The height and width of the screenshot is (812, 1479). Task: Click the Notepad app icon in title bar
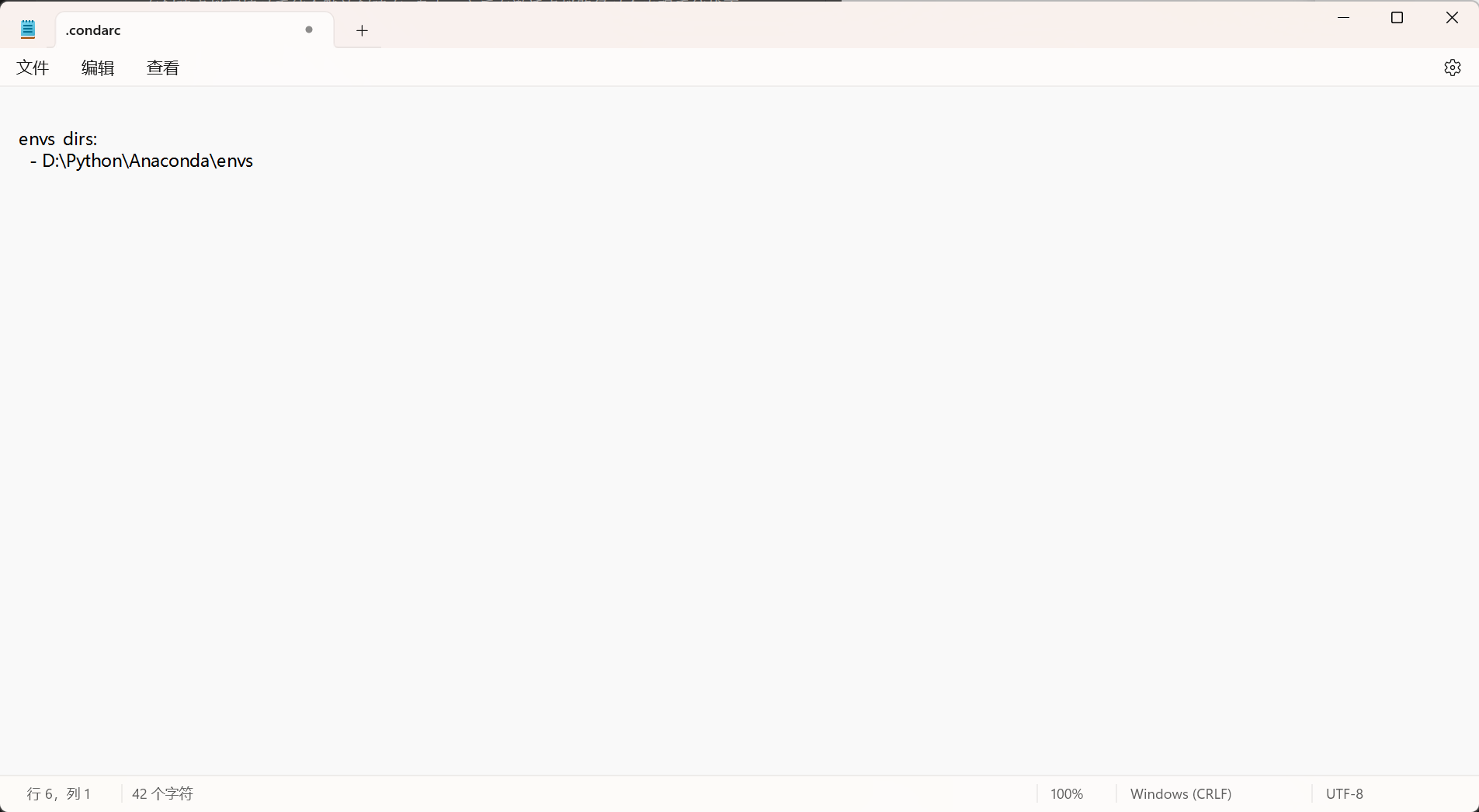click(x=28, y=30)
